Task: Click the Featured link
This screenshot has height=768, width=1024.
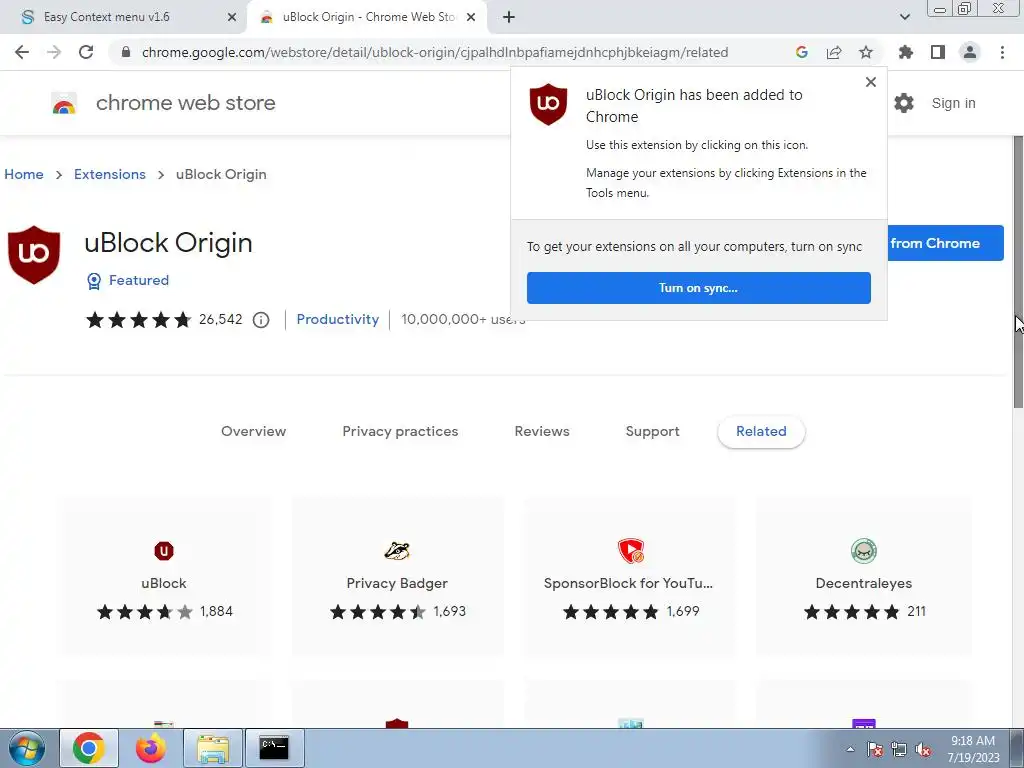Action: [x=138, y=280]
